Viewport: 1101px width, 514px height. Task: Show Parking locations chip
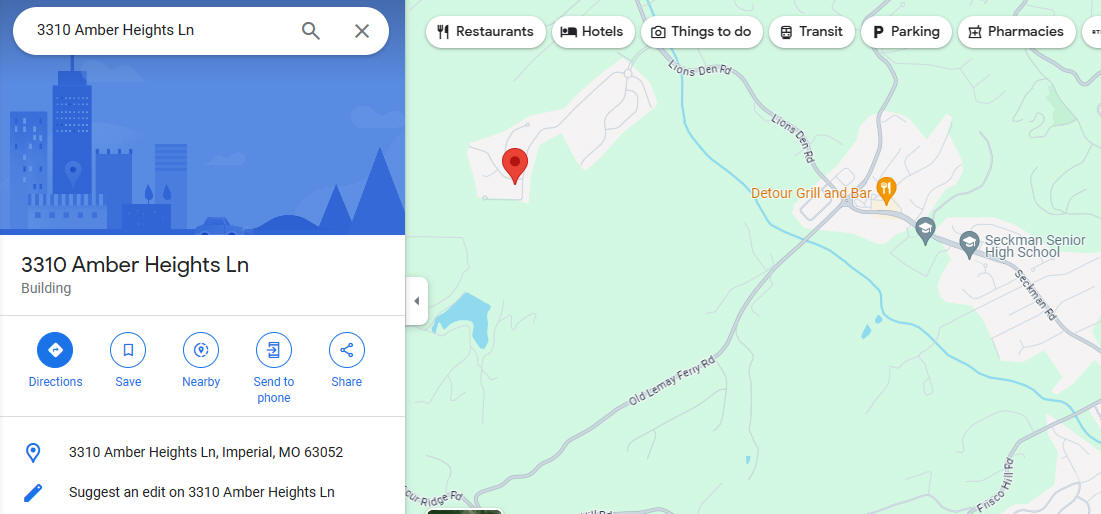906,32
